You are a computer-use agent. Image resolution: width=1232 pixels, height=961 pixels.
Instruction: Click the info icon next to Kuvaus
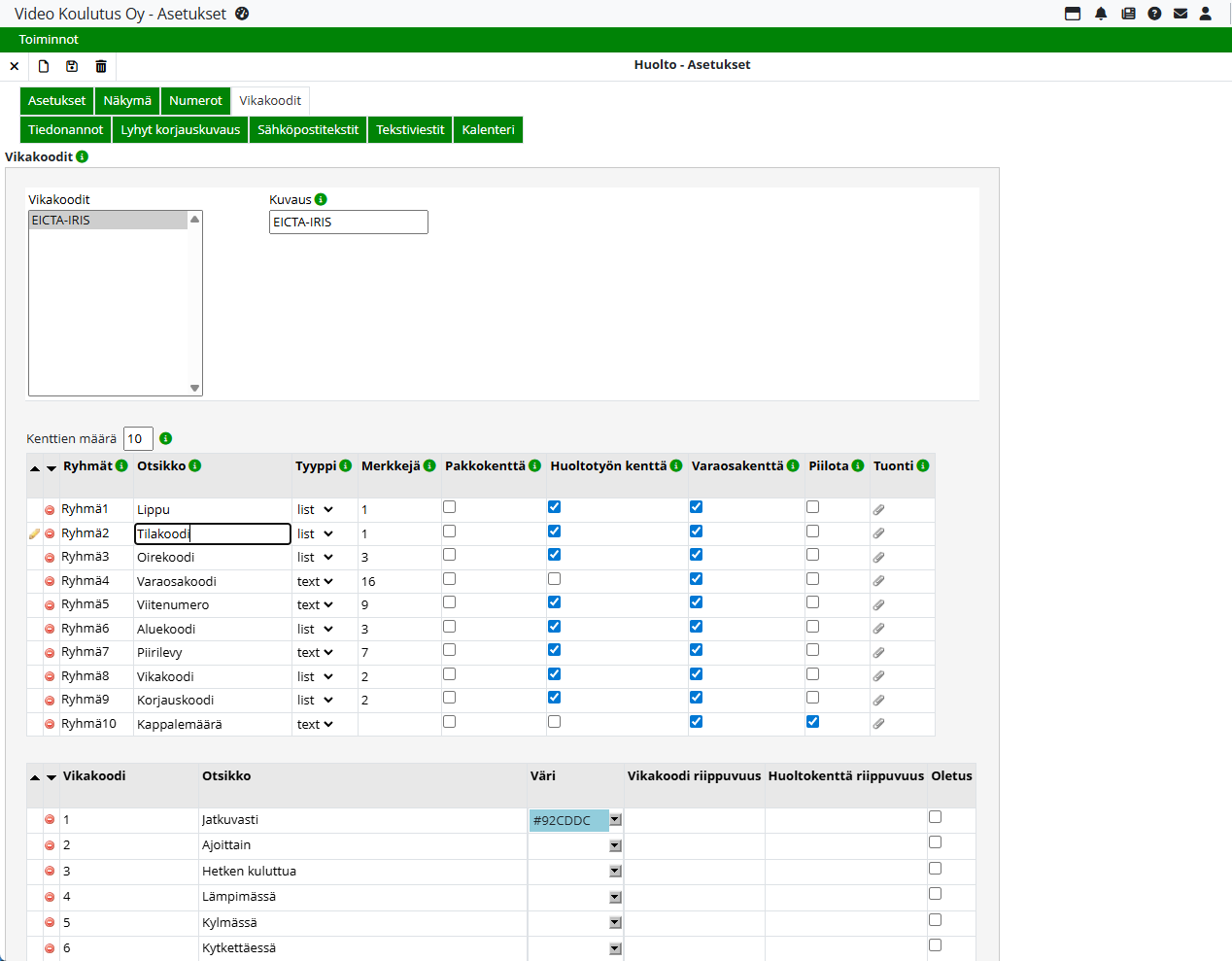(x=321, y=199)
